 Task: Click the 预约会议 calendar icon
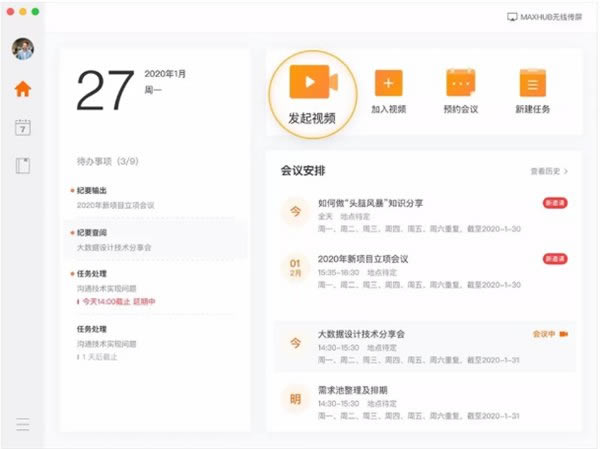pos(461,82)
